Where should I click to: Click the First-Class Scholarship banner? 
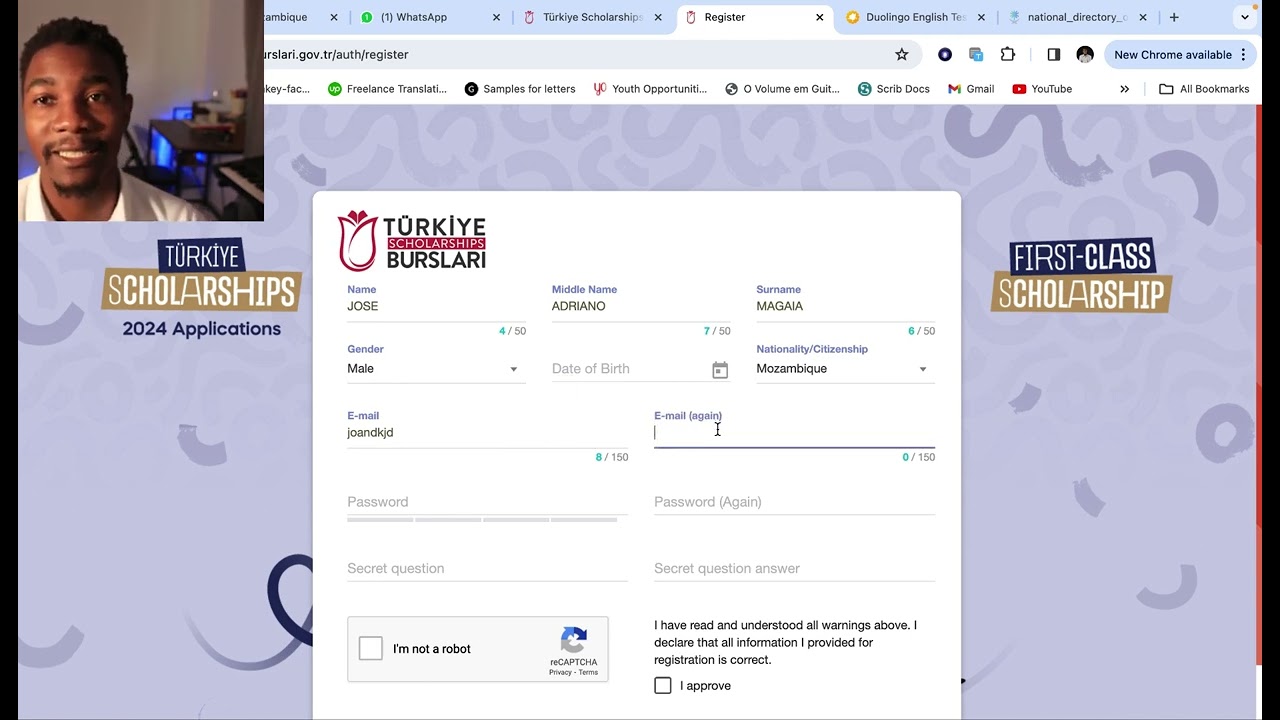click(x=1081, y=276)
